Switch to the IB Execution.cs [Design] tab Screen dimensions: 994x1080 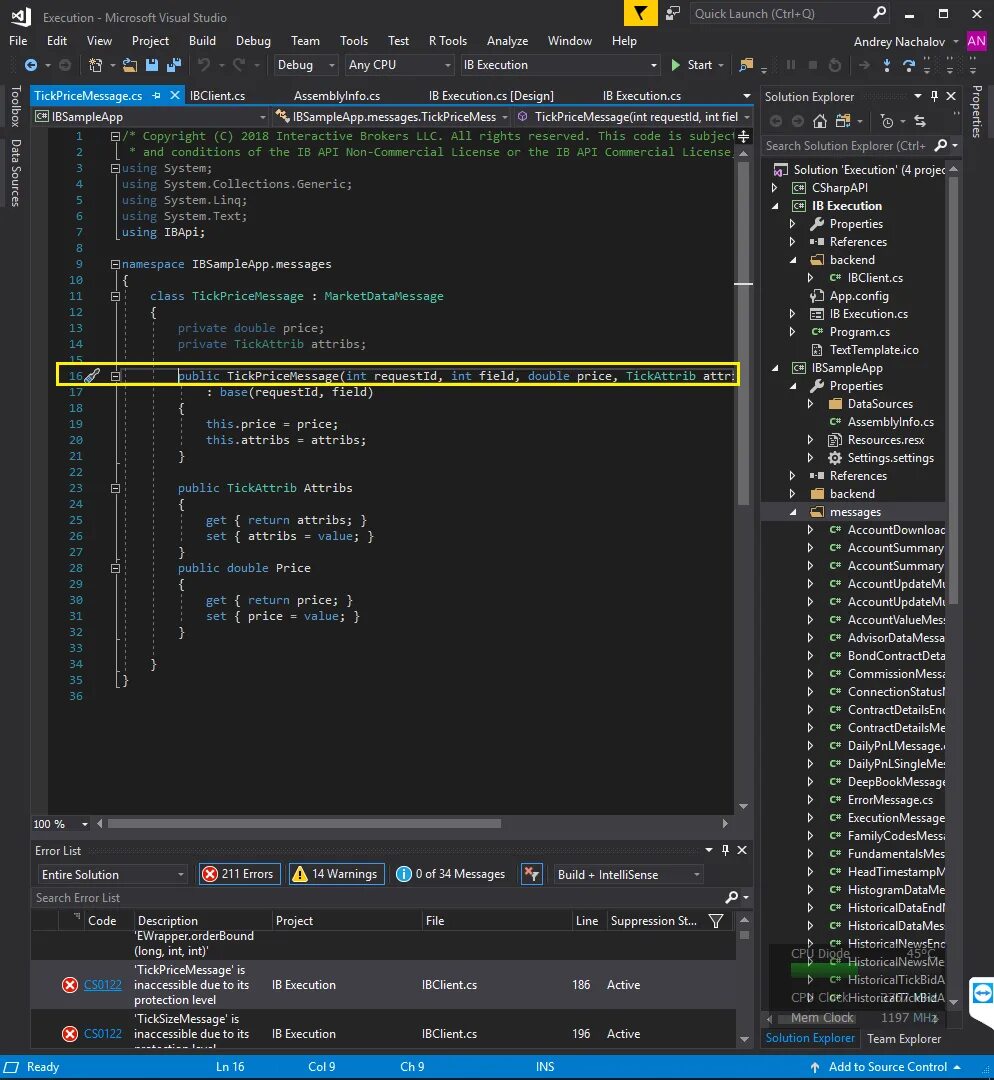pyautogui.click(x=490, y=96)
